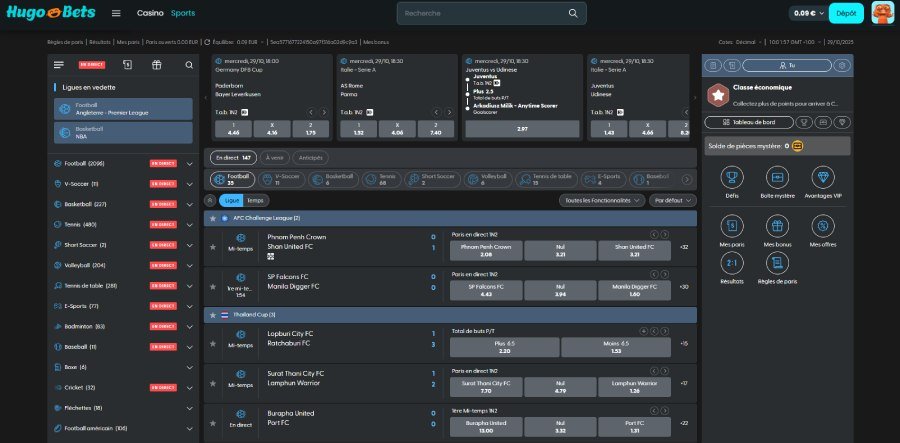
Task: Open the Par défaut sort dropdown
Action: click(673, 200)
